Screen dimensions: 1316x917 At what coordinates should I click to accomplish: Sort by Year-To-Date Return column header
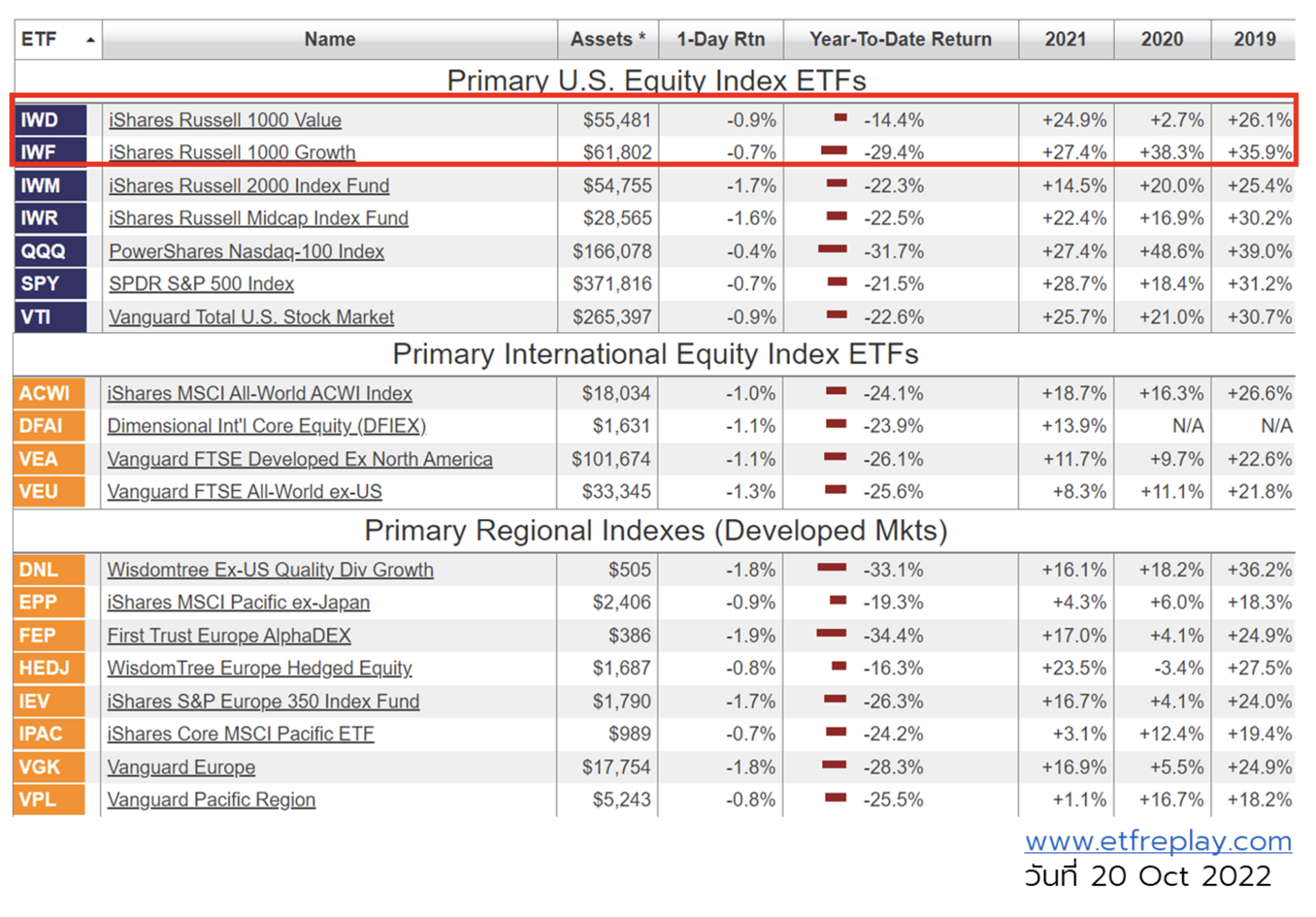point(900,39)
